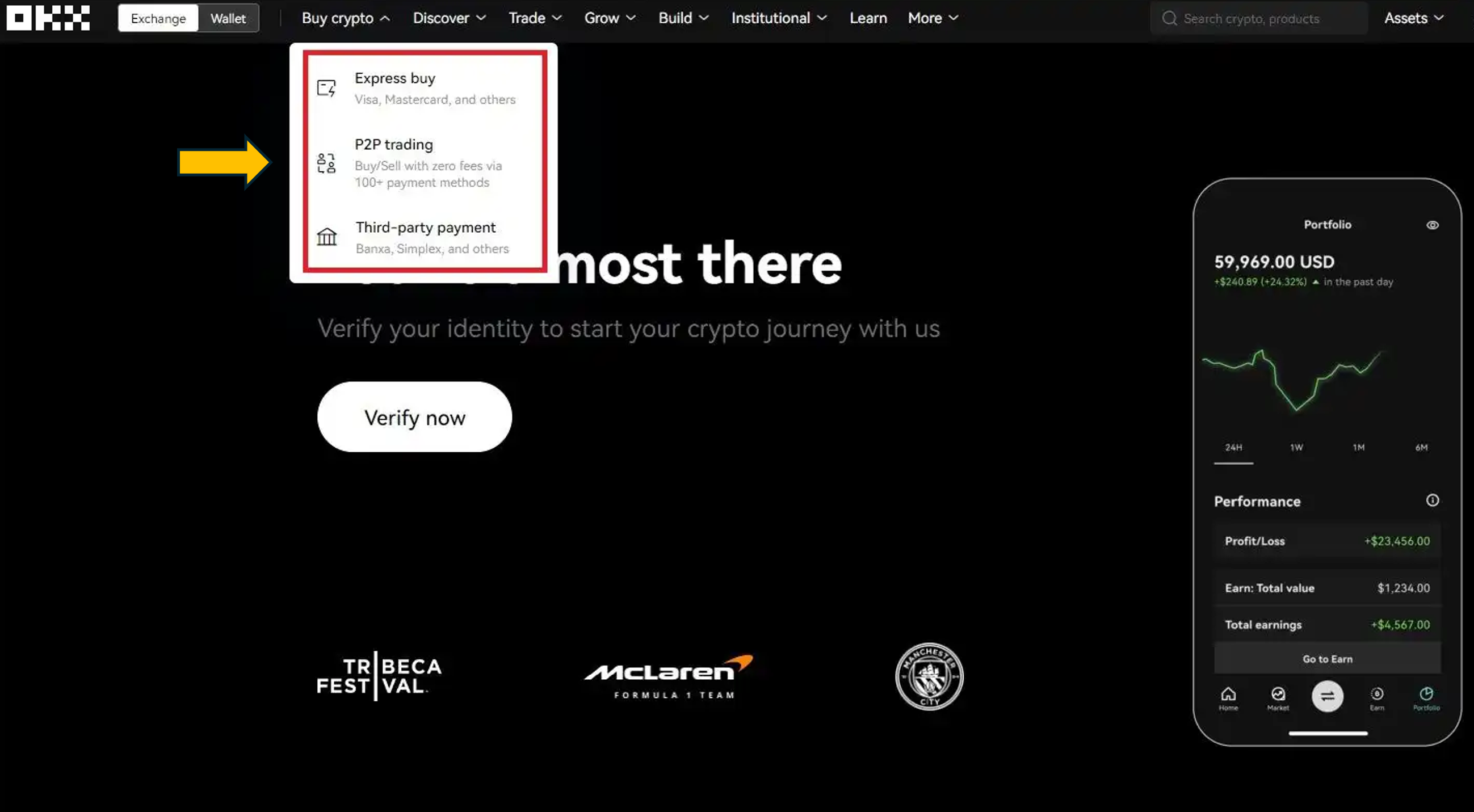Open the Institutional dropdown

[779, 18]
